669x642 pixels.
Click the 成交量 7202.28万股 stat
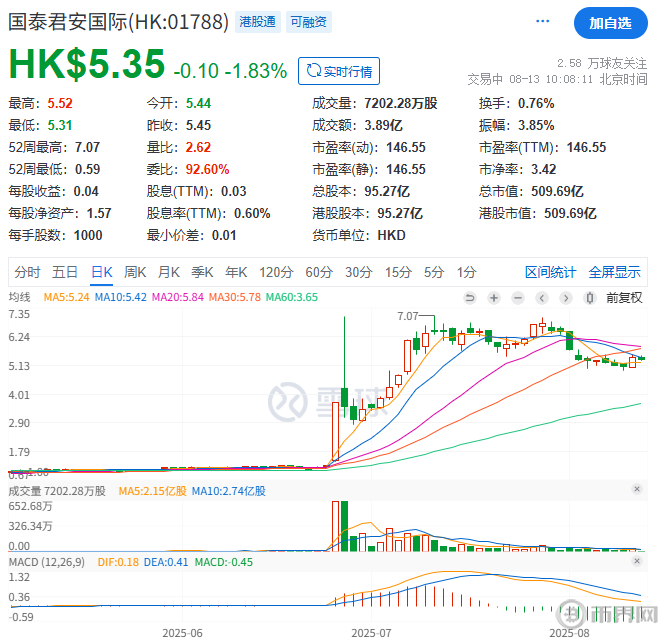(x=375, y=103)
